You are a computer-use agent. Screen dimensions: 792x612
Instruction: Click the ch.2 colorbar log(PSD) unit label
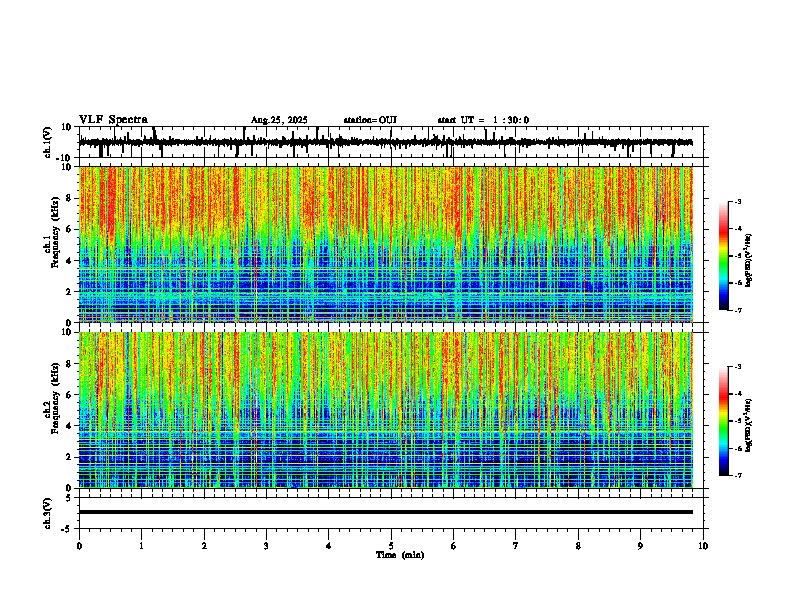749,426
